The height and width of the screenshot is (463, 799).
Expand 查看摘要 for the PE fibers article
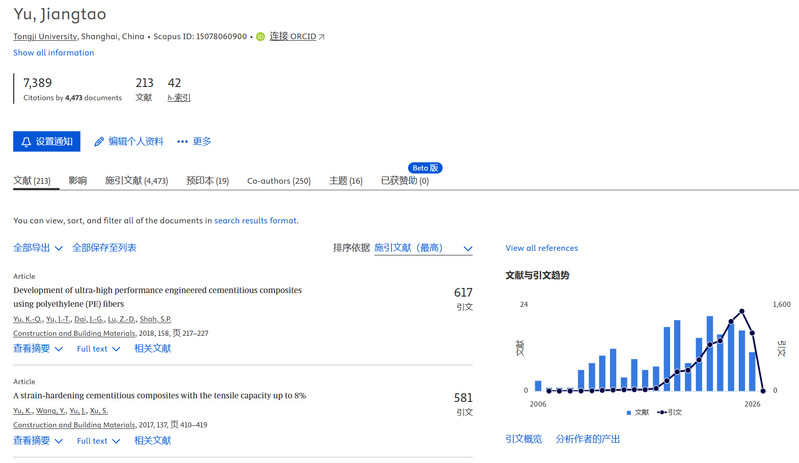click(x=38, y=349)
